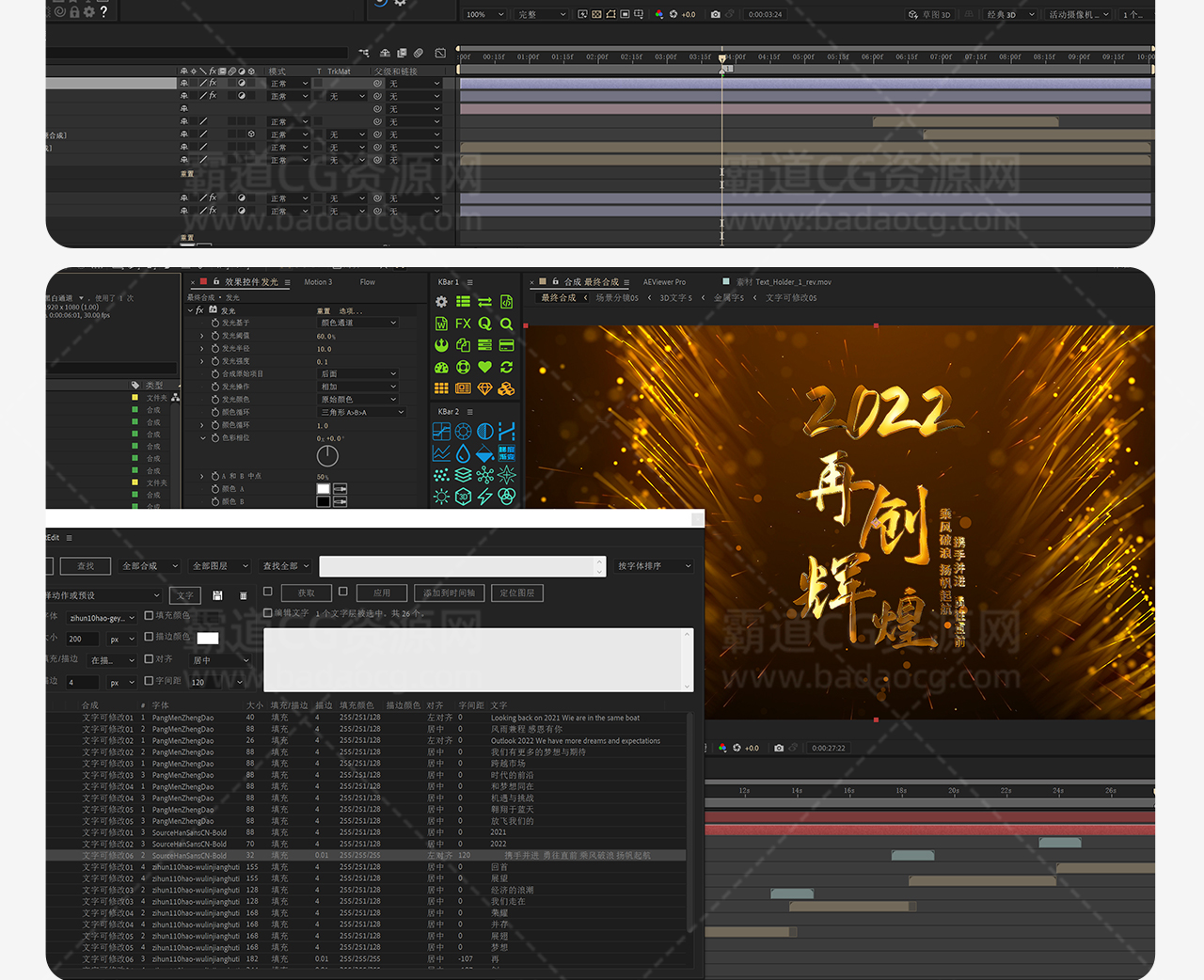The width and height of the screenshot is (1204, 980).
Task: Click the green FX icon in KBar 1
Action: (x=463, y=324)
